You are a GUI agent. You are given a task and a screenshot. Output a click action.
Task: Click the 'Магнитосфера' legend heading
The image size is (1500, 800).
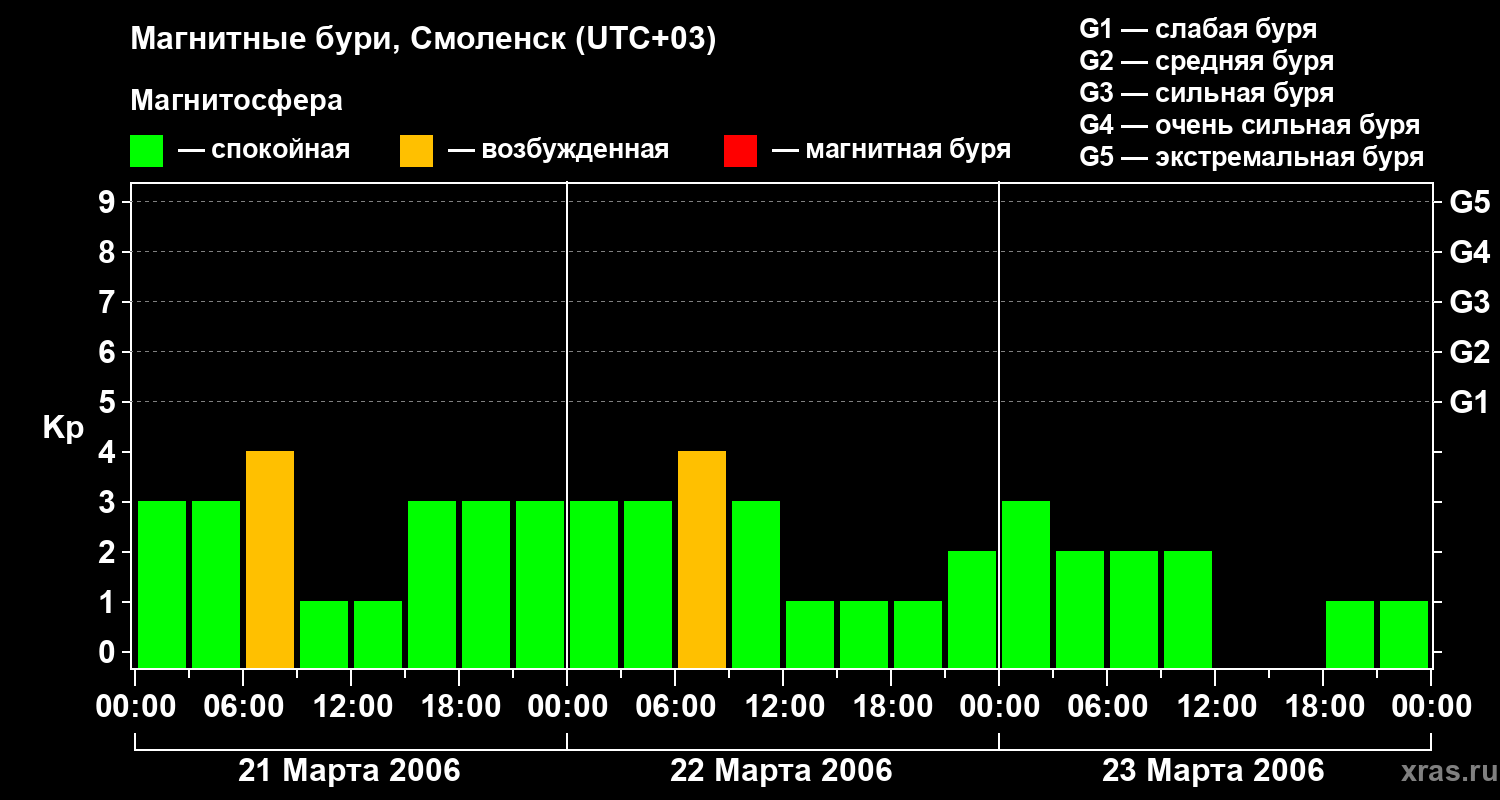coord(237,101)
